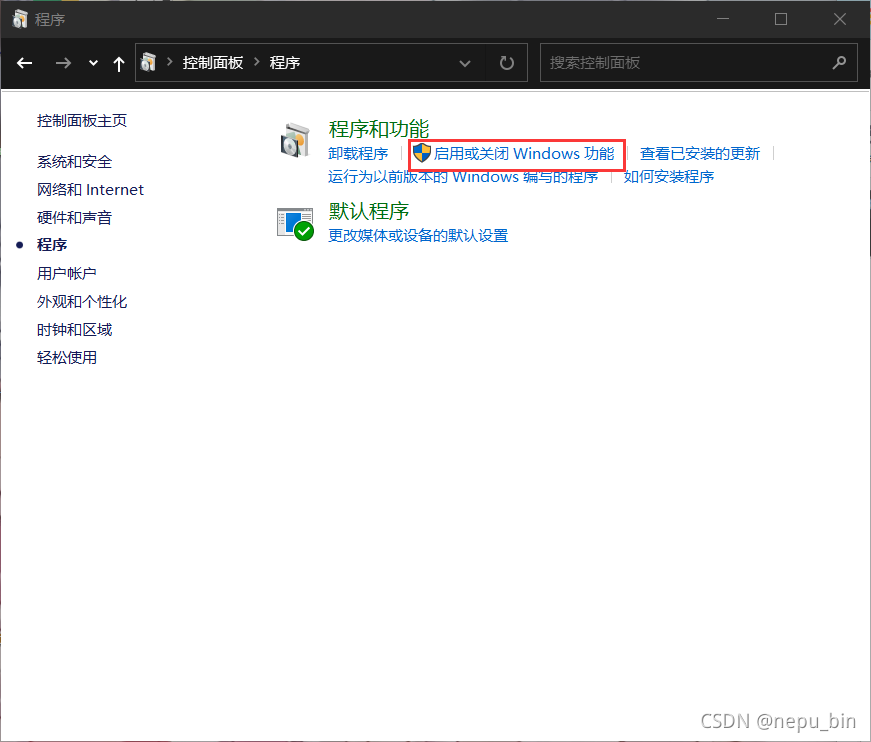Open 系统和安全 category
The width and height of the screenshot is (871, 742).
click(x=74, y=162)
